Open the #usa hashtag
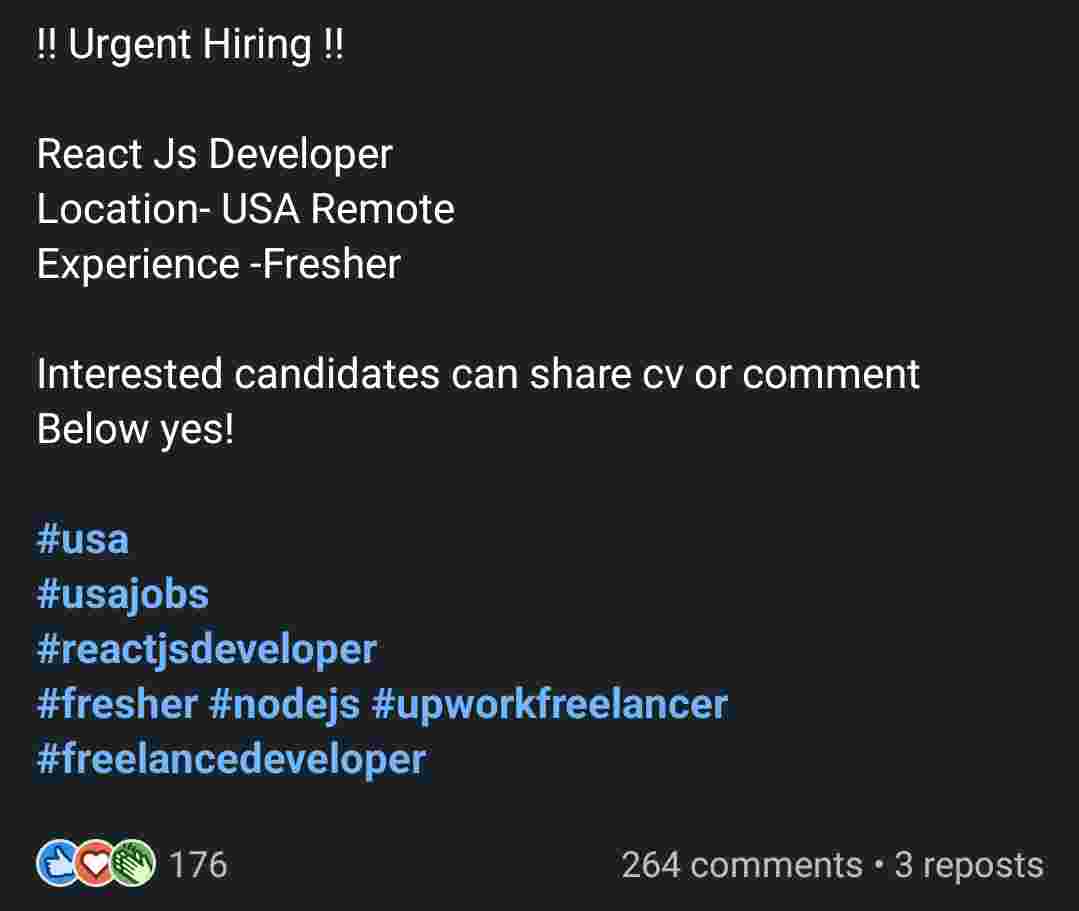 (x=83, y=540)
